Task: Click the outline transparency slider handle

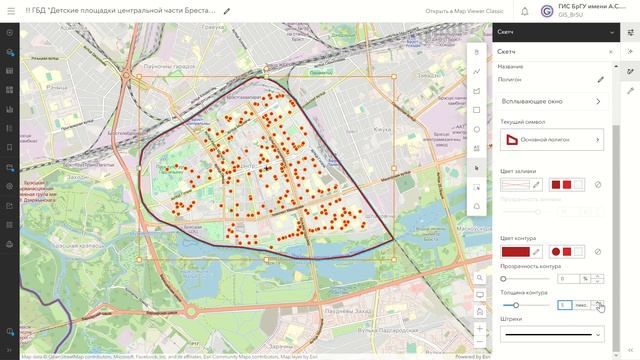Action: tap(503, 279)
